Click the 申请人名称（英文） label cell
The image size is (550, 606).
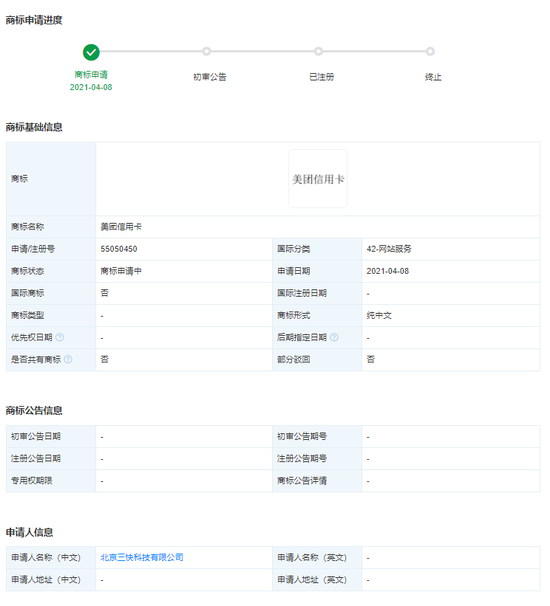pos(317,557)
